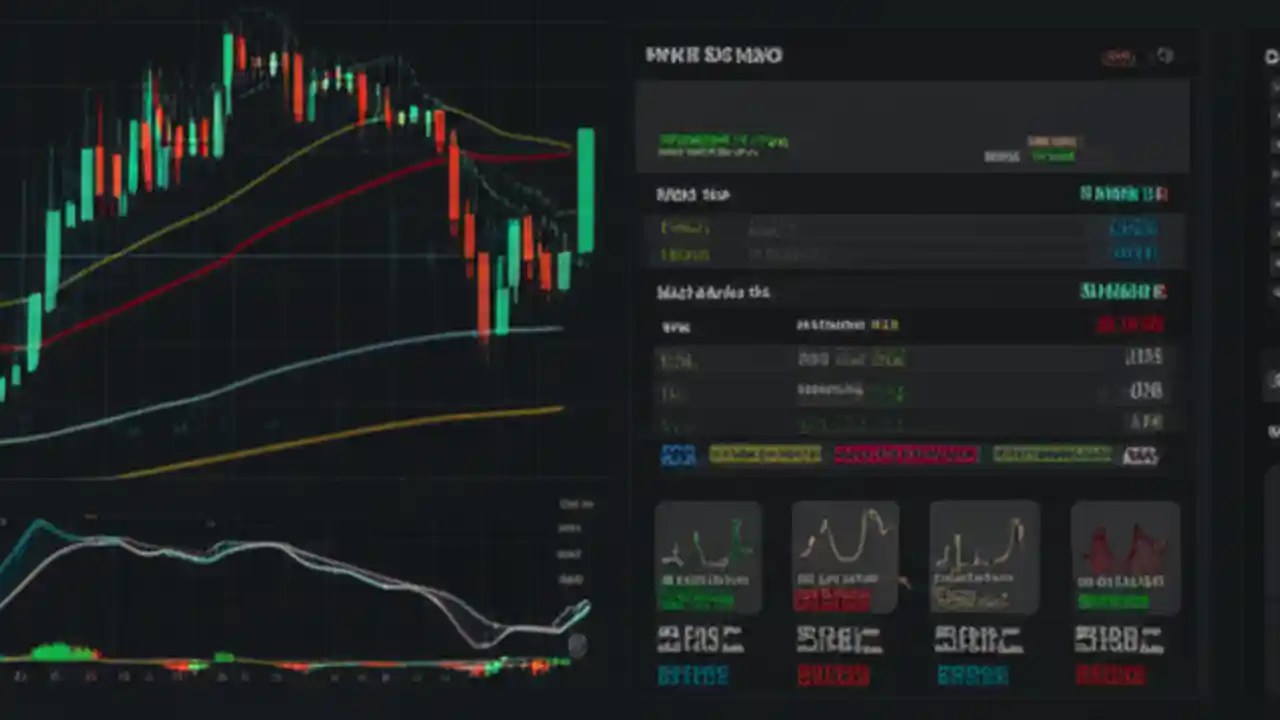Screen dimensions: 1280x720
Task: Toggle the green status label under the fourth mini chart
Action: (x=1113, y=603)
